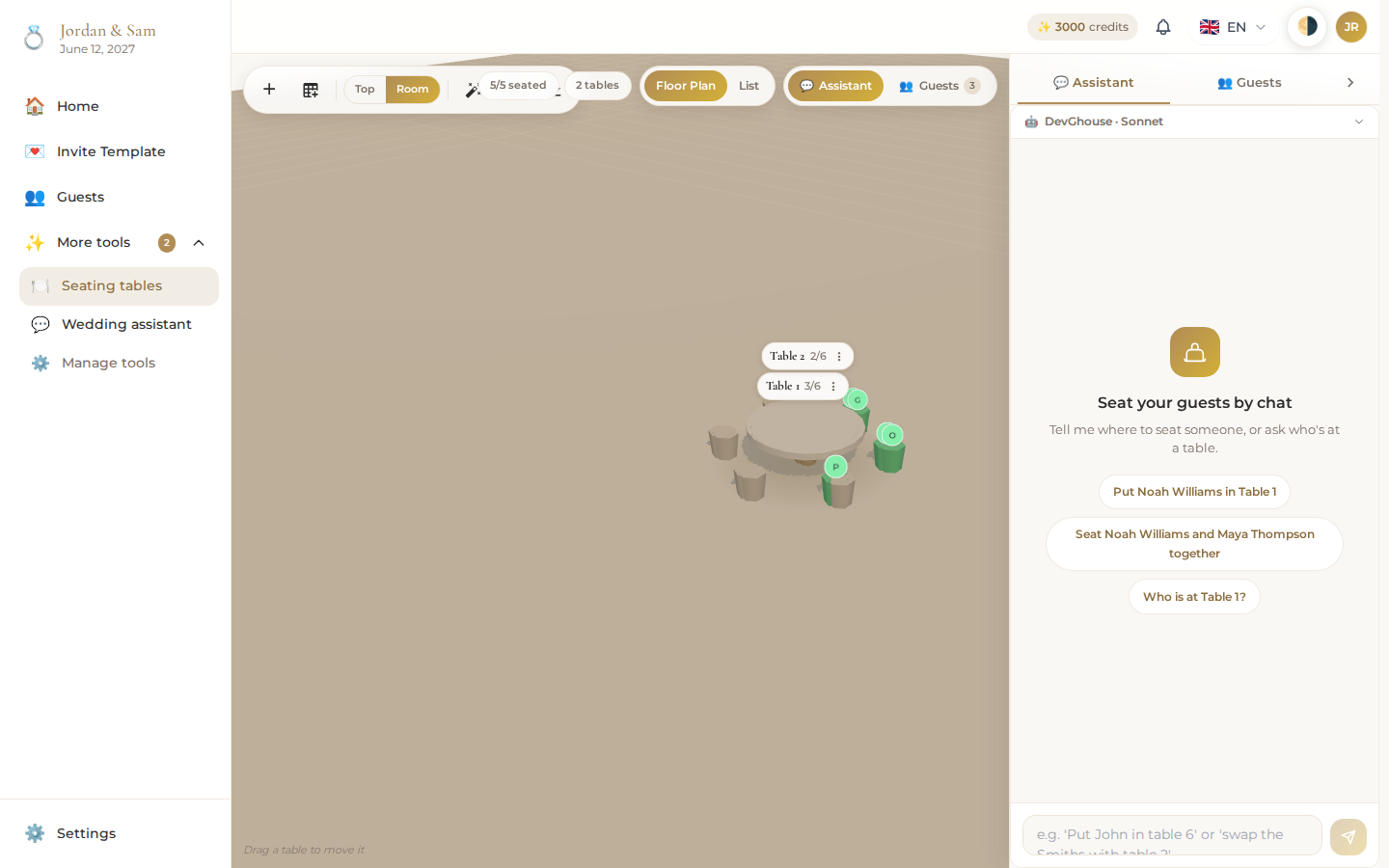
Task: Select the seated guest marker P
Action: 835,467
